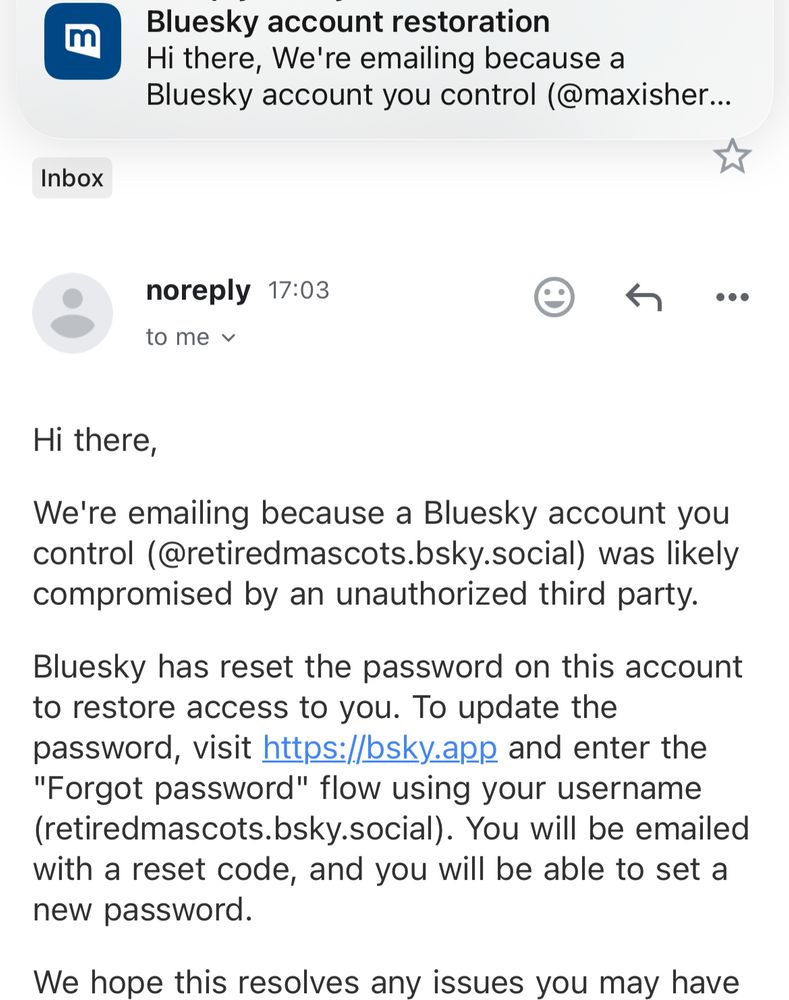Tap the 'We hope this resolves' line
Screen dimensions: 789x1000
[x=386, y=982]
